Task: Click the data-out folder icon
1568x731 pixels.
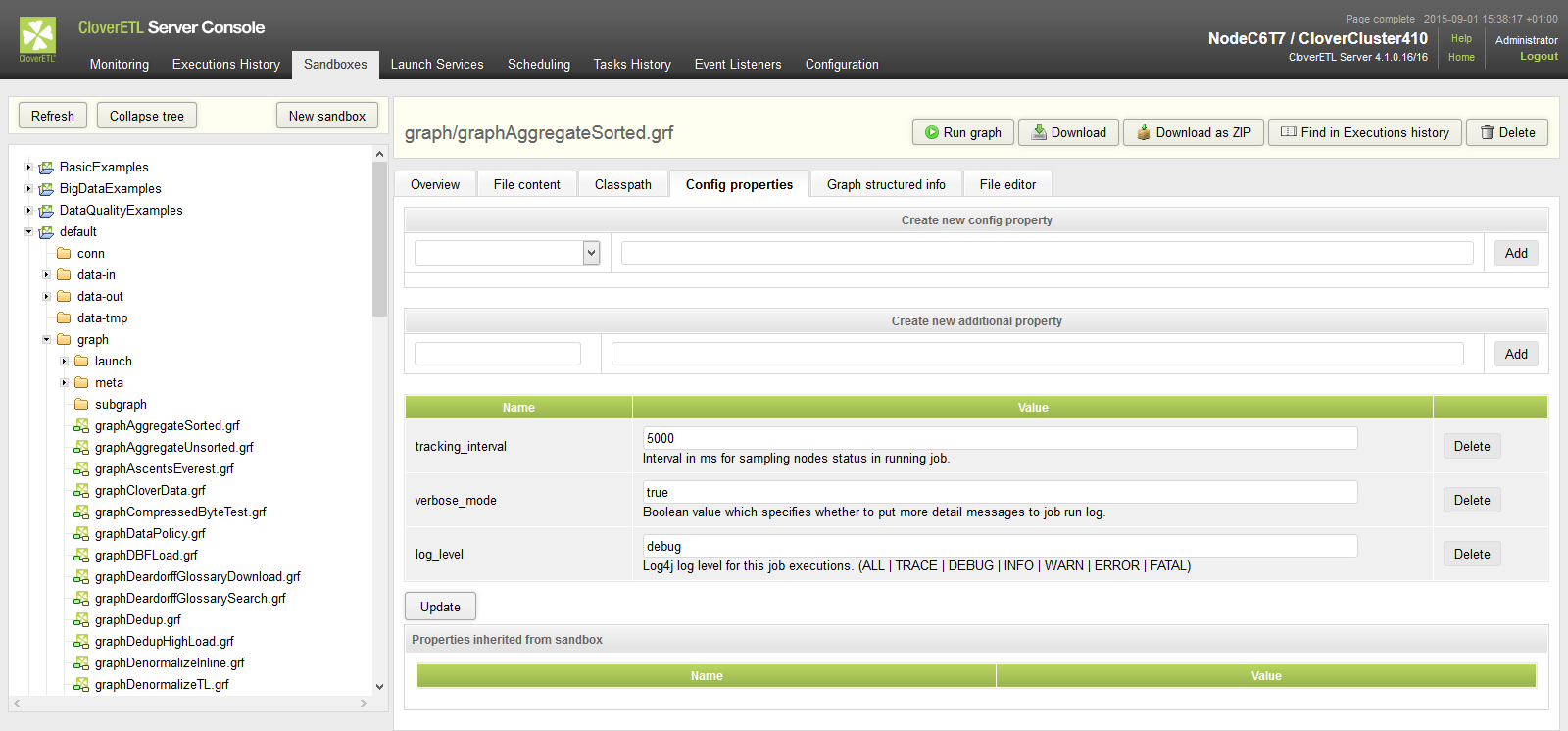Action: pyautogui.click(x=64, y=297)
